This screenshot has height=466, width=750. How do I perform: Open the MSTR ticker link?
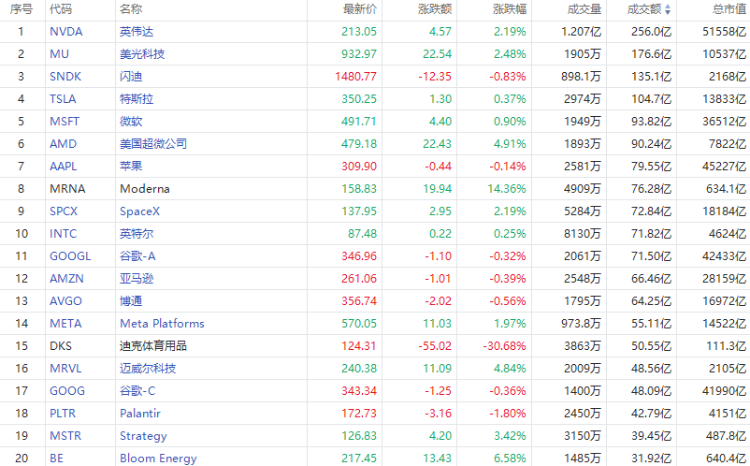coord(66,436)
